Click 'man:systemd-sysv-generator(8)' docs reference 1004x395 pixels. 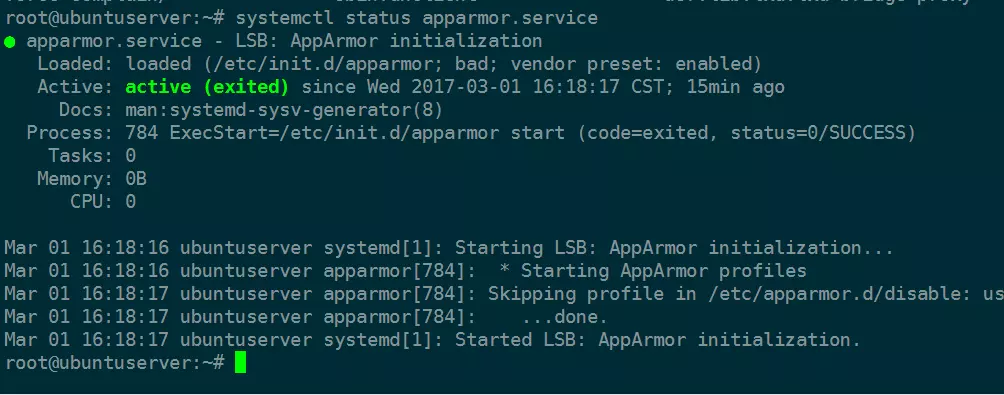point(284,110)
